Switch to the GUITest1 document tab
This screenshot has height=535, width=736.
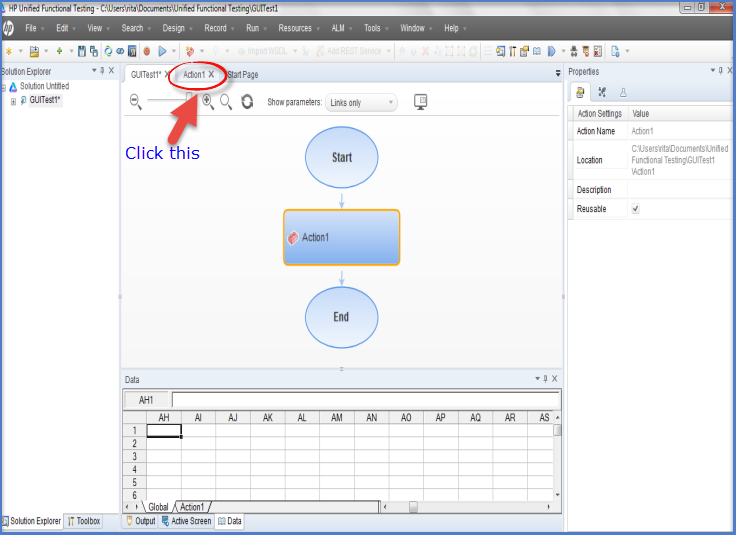pyautogui.click(x=146, y=75)
